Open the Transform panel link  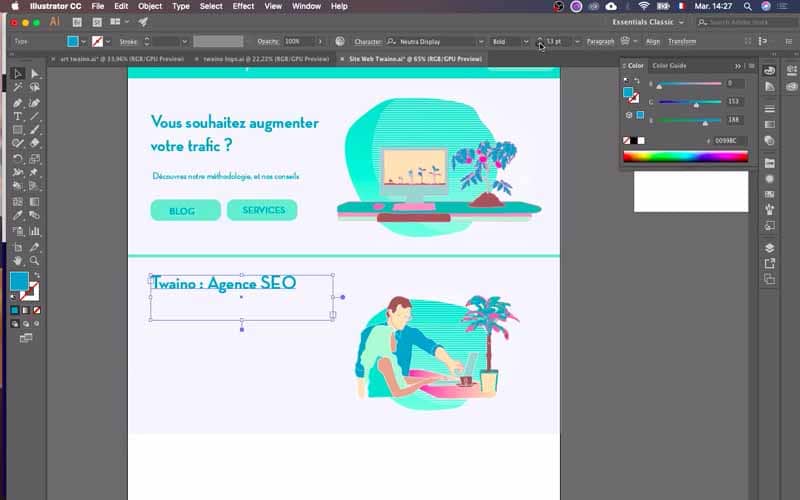(682, 42)
